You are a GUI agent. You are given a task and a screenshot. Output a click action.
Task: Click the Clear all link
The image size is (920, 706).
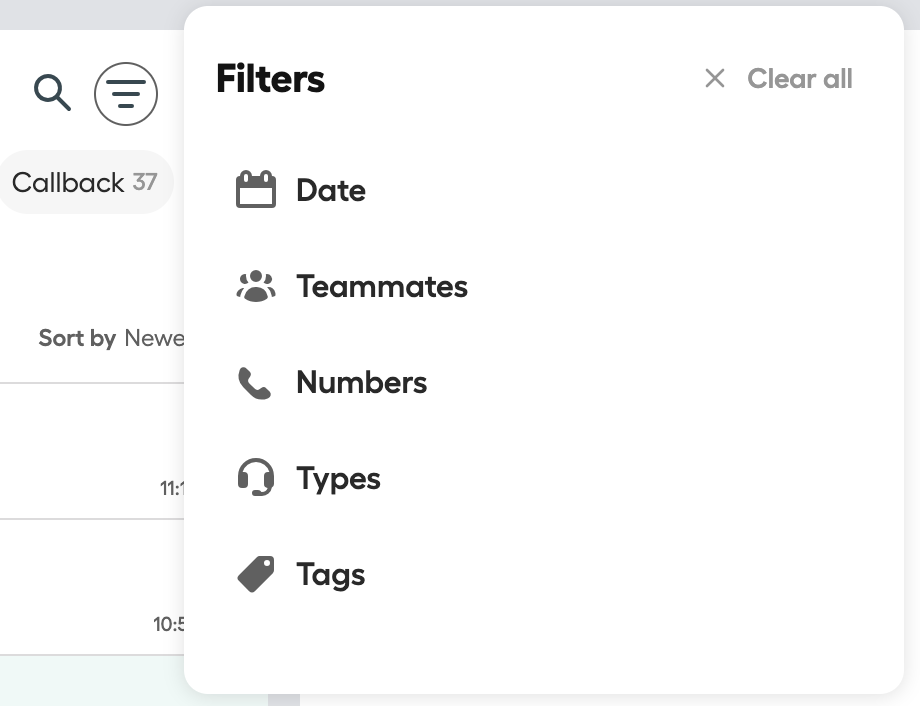(x=800, y=79)
